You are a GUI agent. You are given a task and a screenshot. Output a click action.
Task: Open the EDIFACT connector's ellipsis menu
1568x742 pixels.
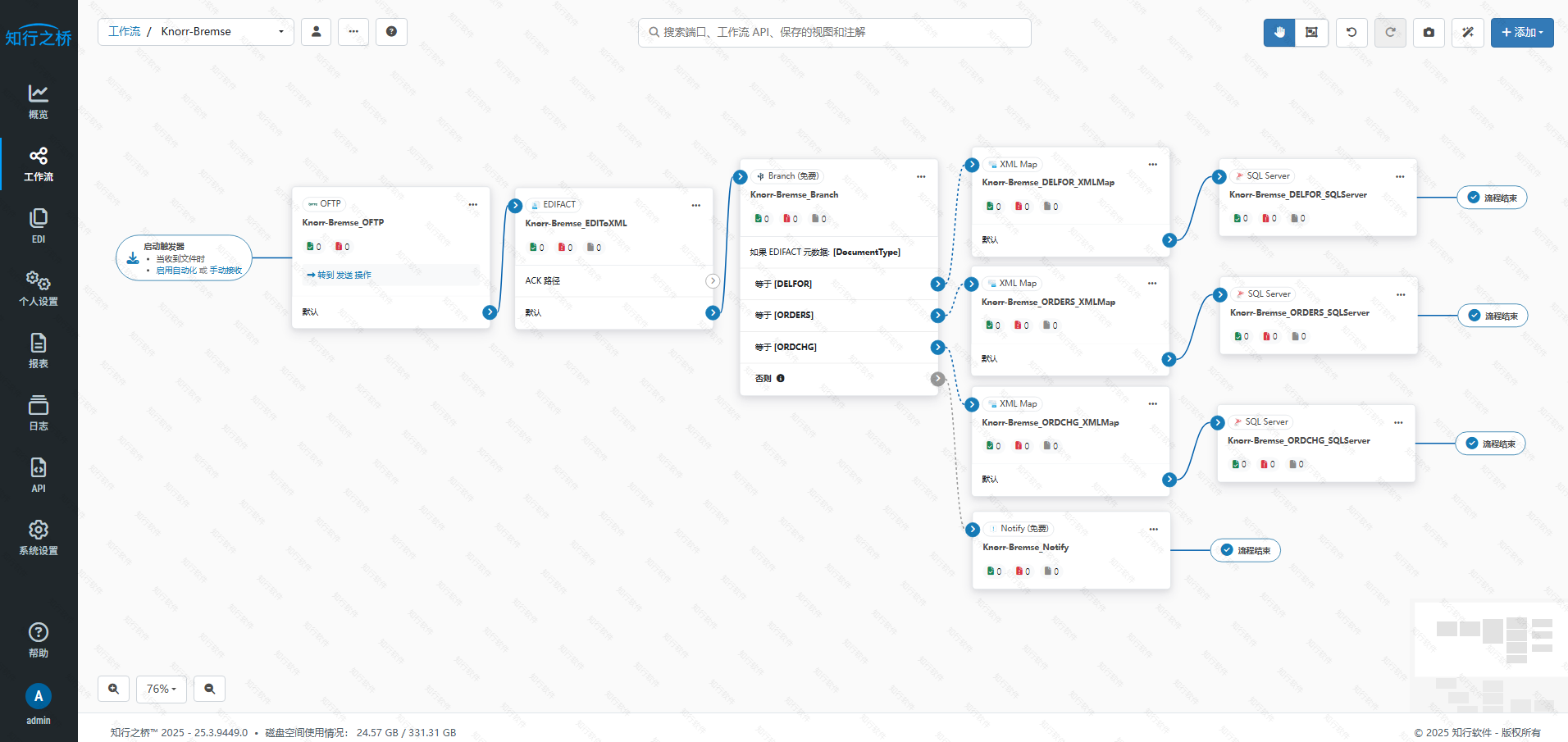pos(696,206)
